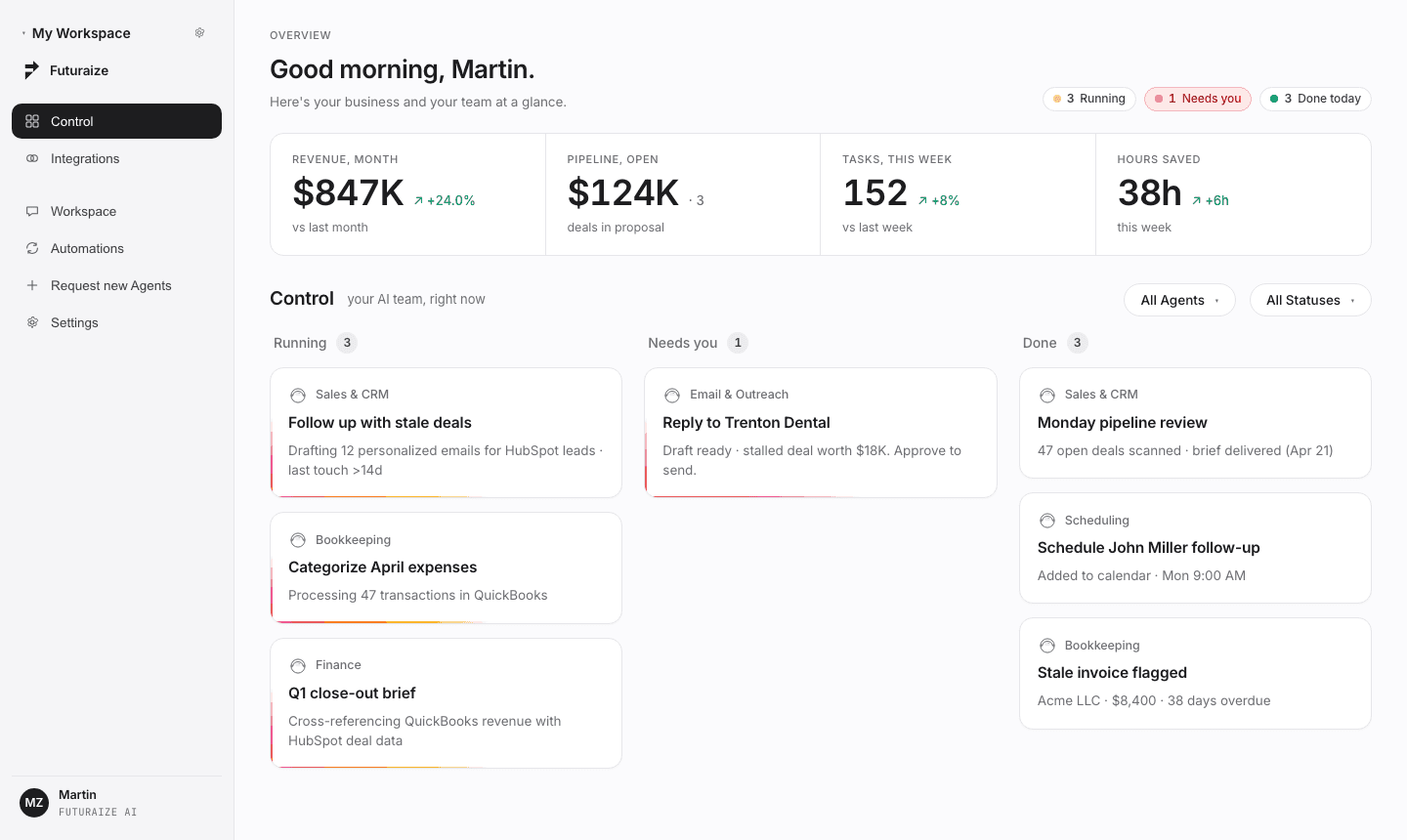Click the Needs you column count badge
Viewport: 1407px width, 840px height.
coord(738,343)
